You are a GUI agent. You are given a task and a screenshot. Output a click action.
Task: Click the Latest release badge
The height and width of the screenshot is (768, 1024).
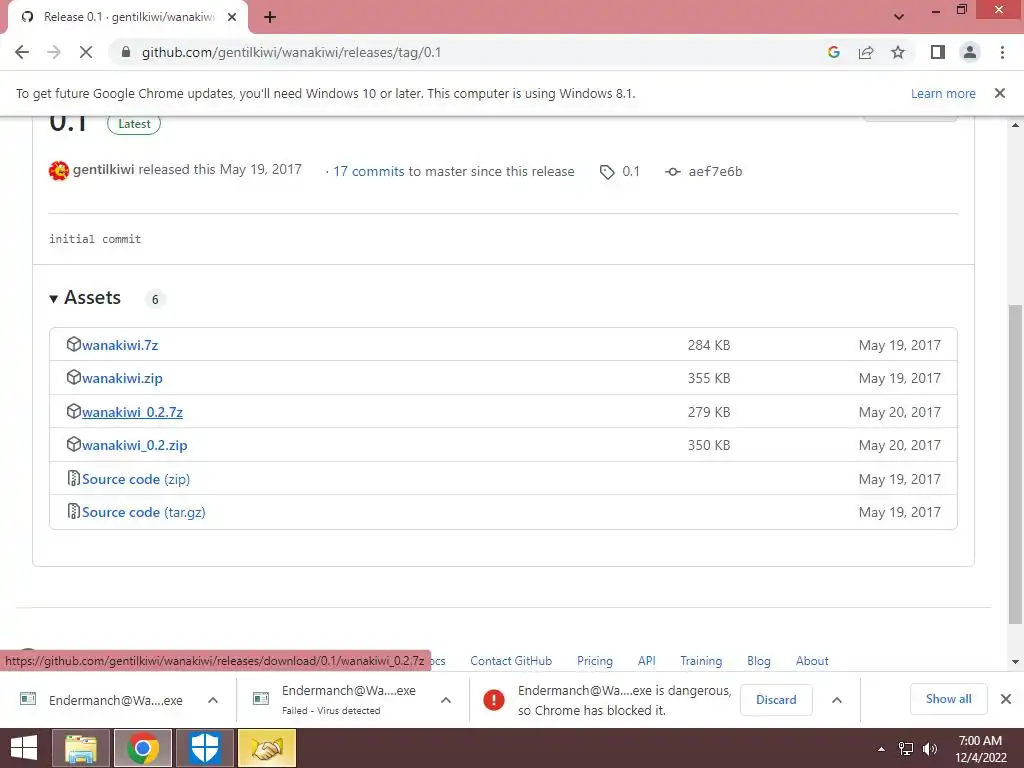[x=134, y=123]
